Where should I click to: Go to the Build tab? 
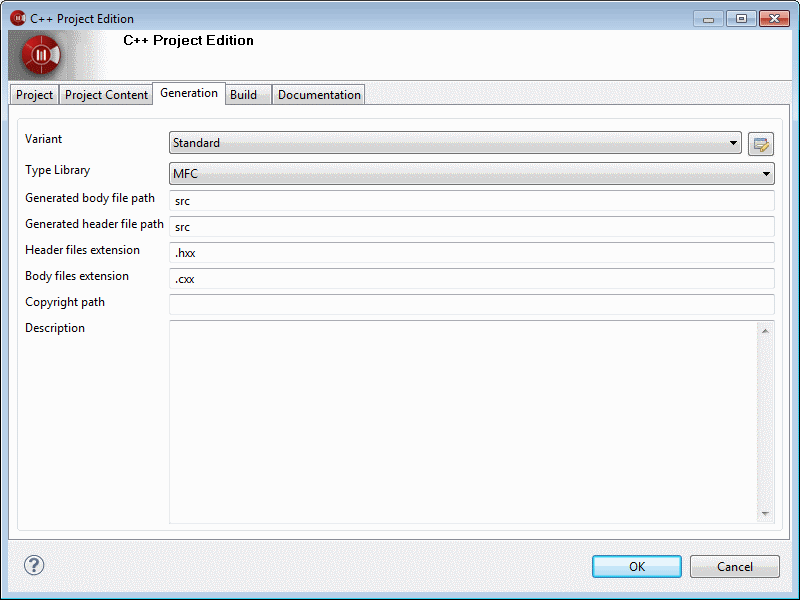[x=244, y=95]
